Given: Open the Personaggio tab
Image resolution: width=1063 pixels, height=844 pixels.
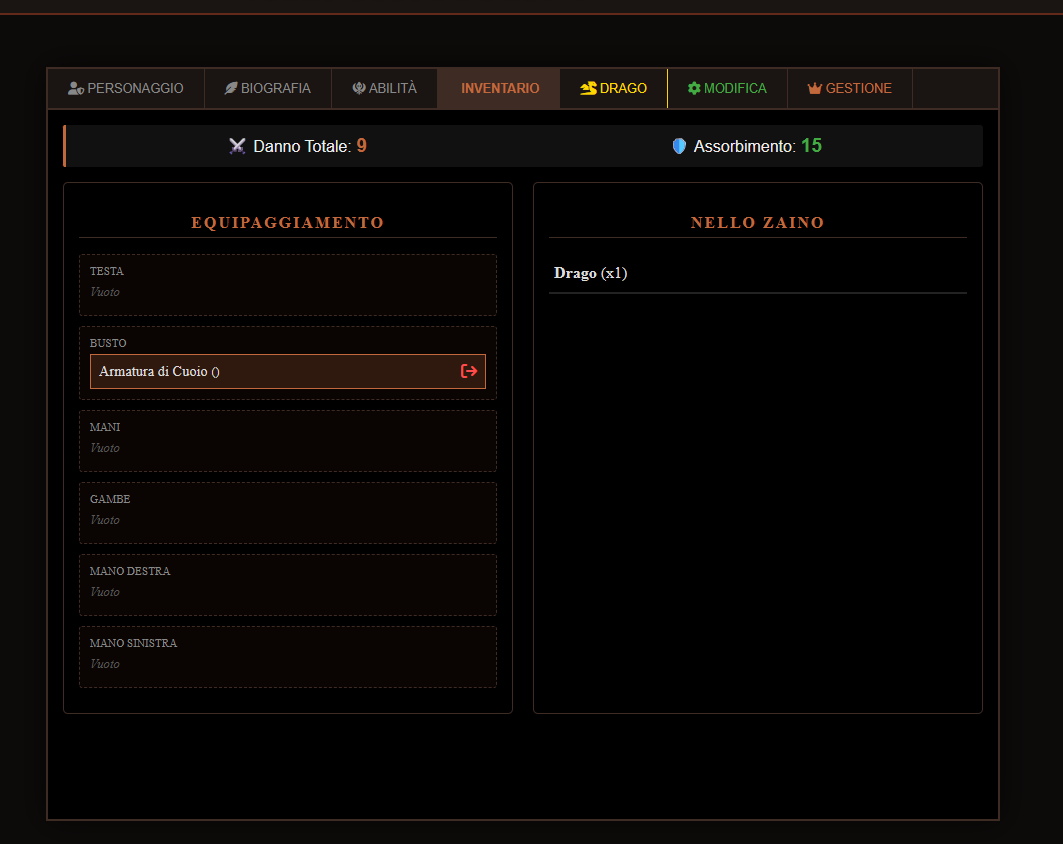Looking at the screenshot, I should click(x=126, y=88).
